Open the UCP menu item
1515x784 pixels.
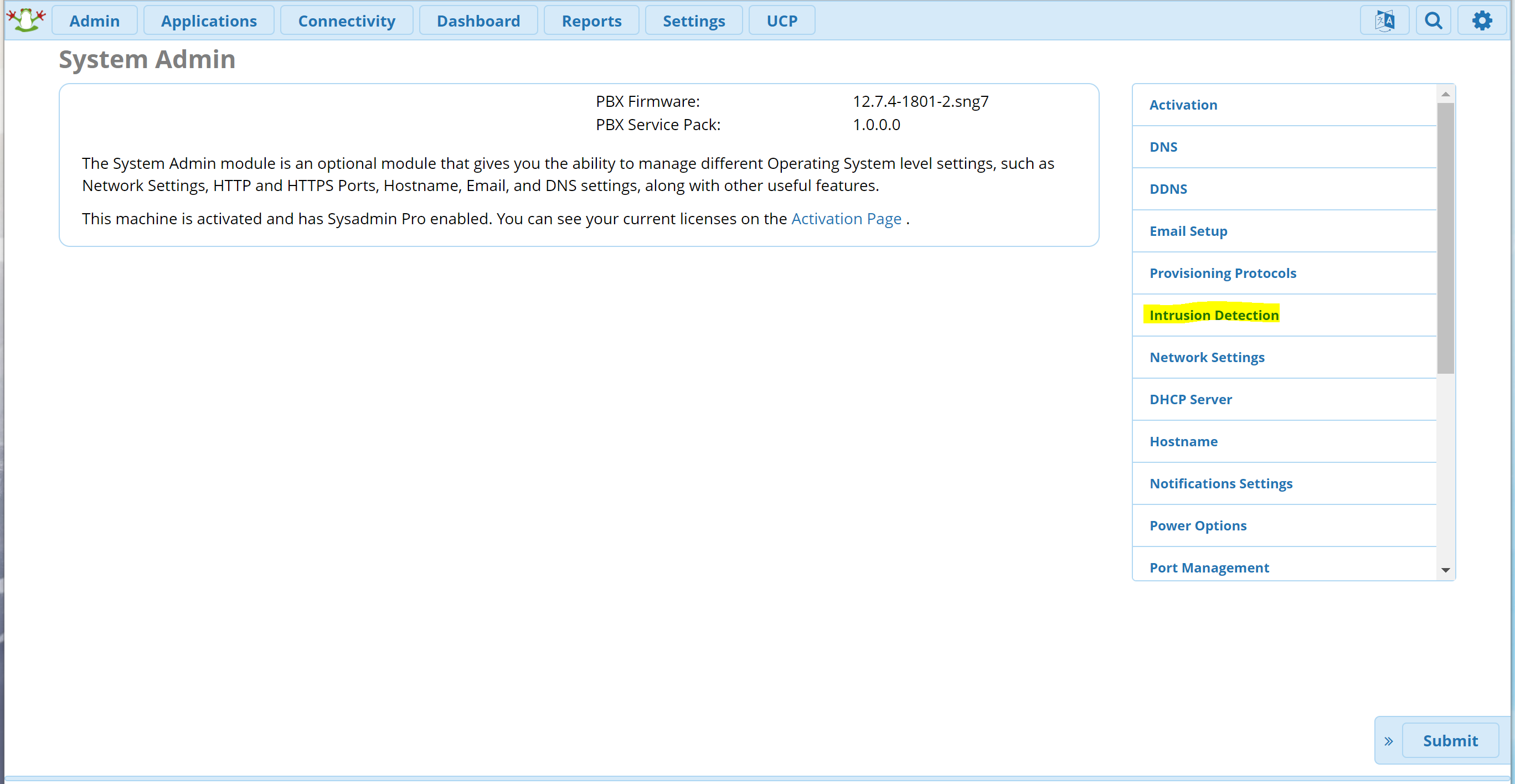point(782,20)
